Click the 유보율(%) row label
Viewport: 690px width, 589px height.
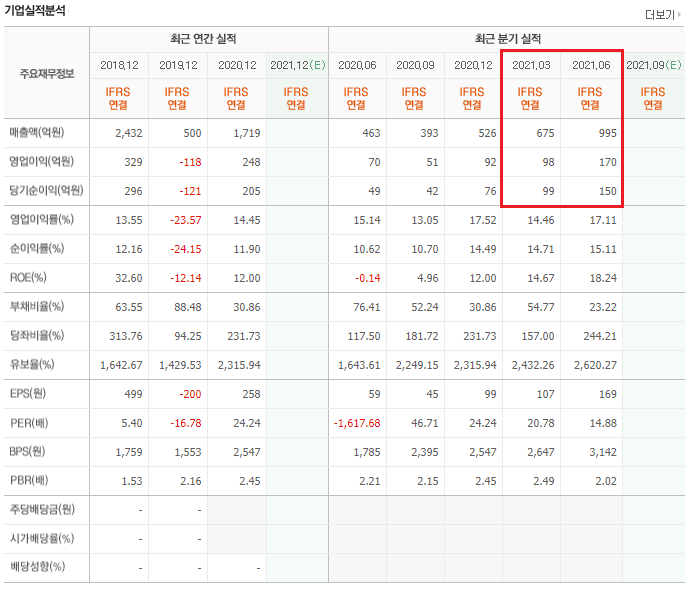coord(32,364)
